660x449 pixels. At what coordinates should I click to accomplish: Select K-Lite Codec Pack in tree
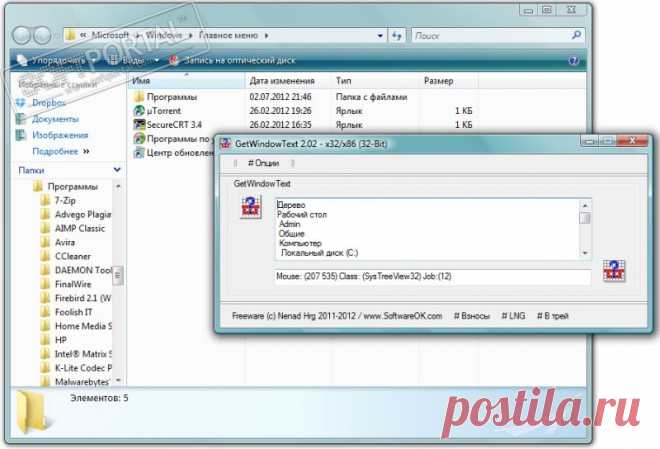click(x=83, y=368)
